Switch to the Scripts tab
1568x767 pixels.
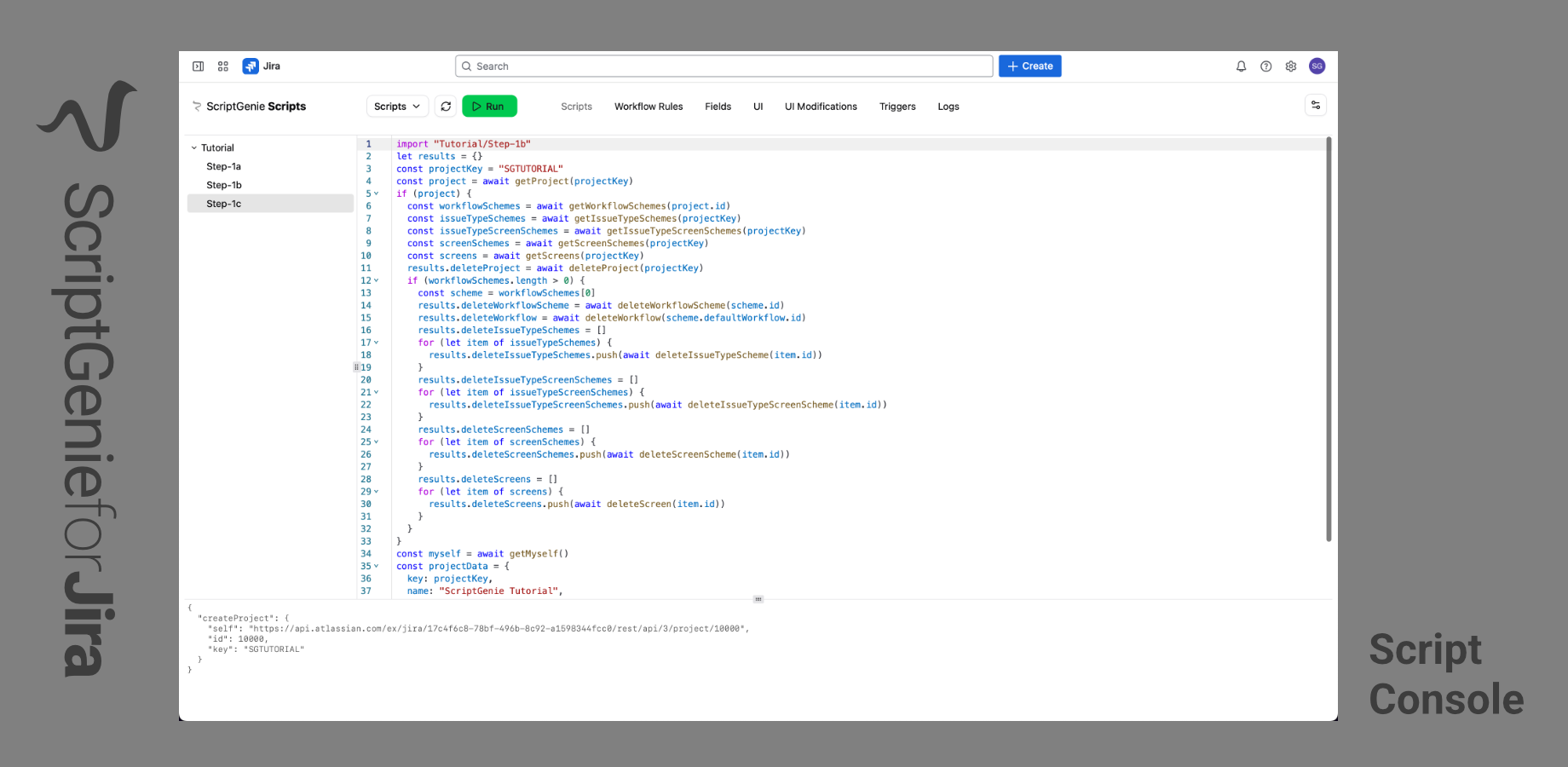click(x=576, y=107)
